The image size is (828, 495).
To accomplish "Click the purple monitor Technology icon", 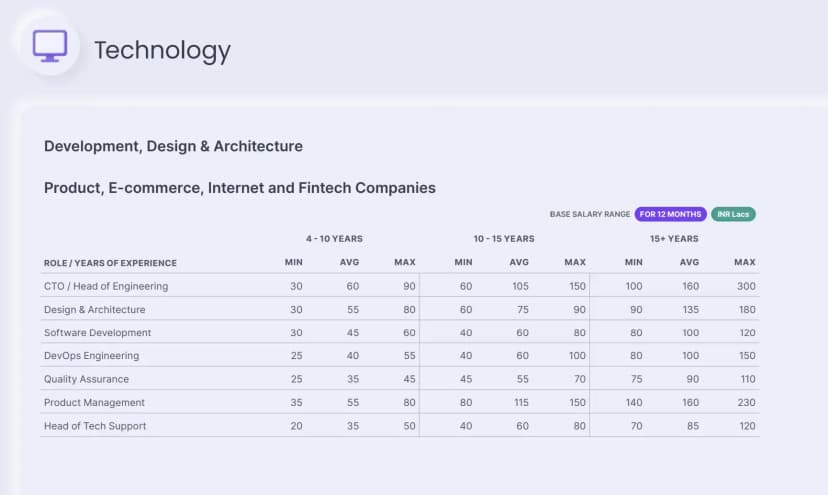I will coord(50,45).
